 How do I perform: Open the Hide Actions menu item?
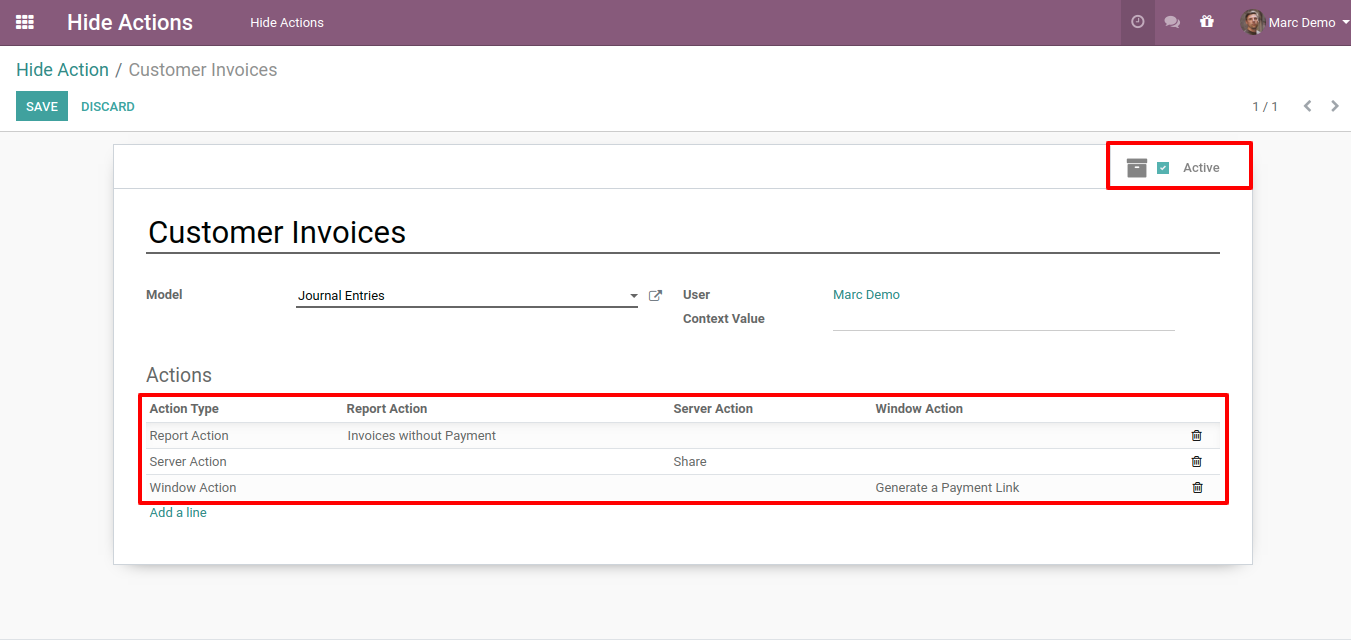pyautogui.click(x=287, y=22)
